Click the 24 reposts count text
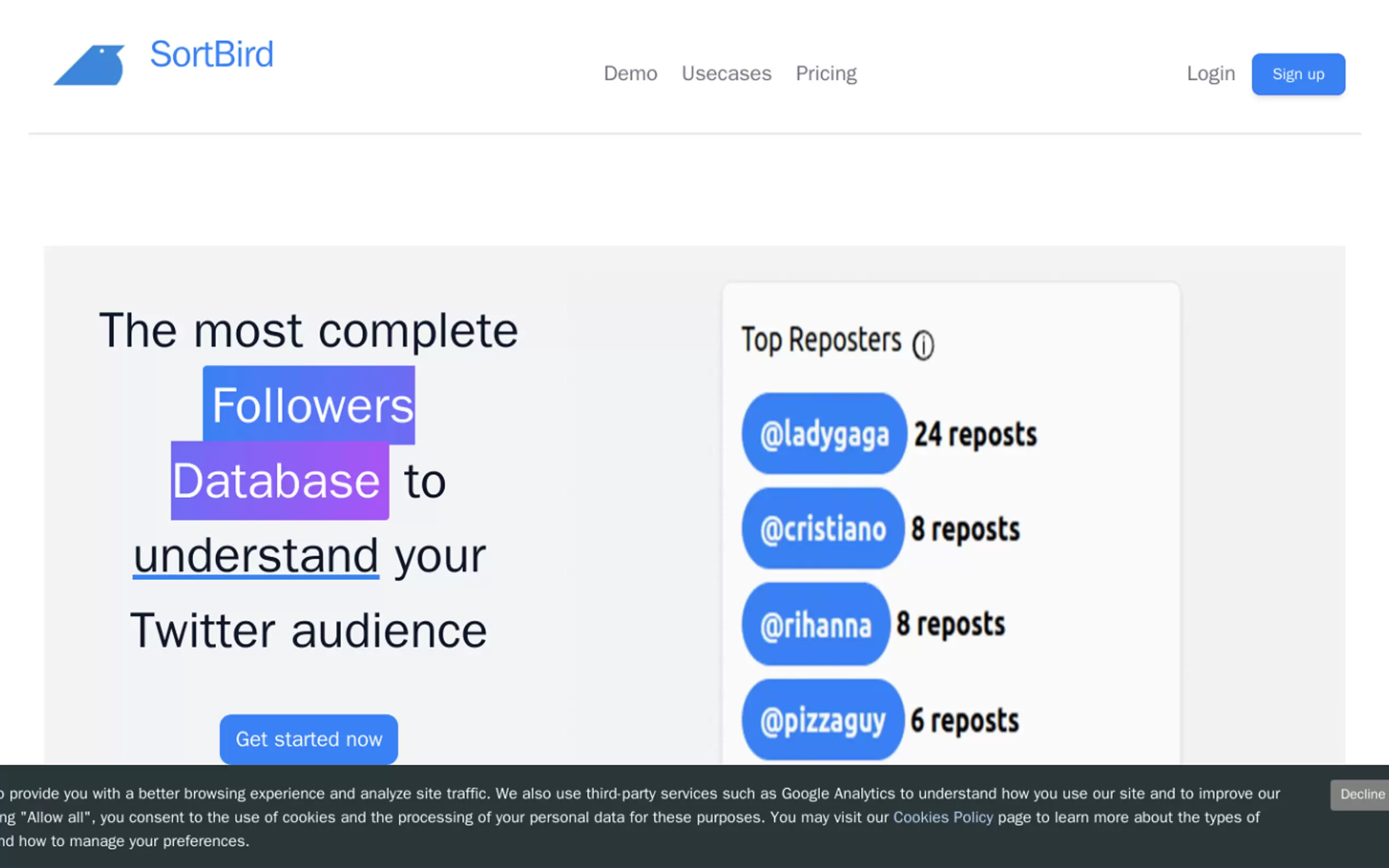Image resolution: width=1389 pixels, height=868 pixels. click(x=975, y=435)
